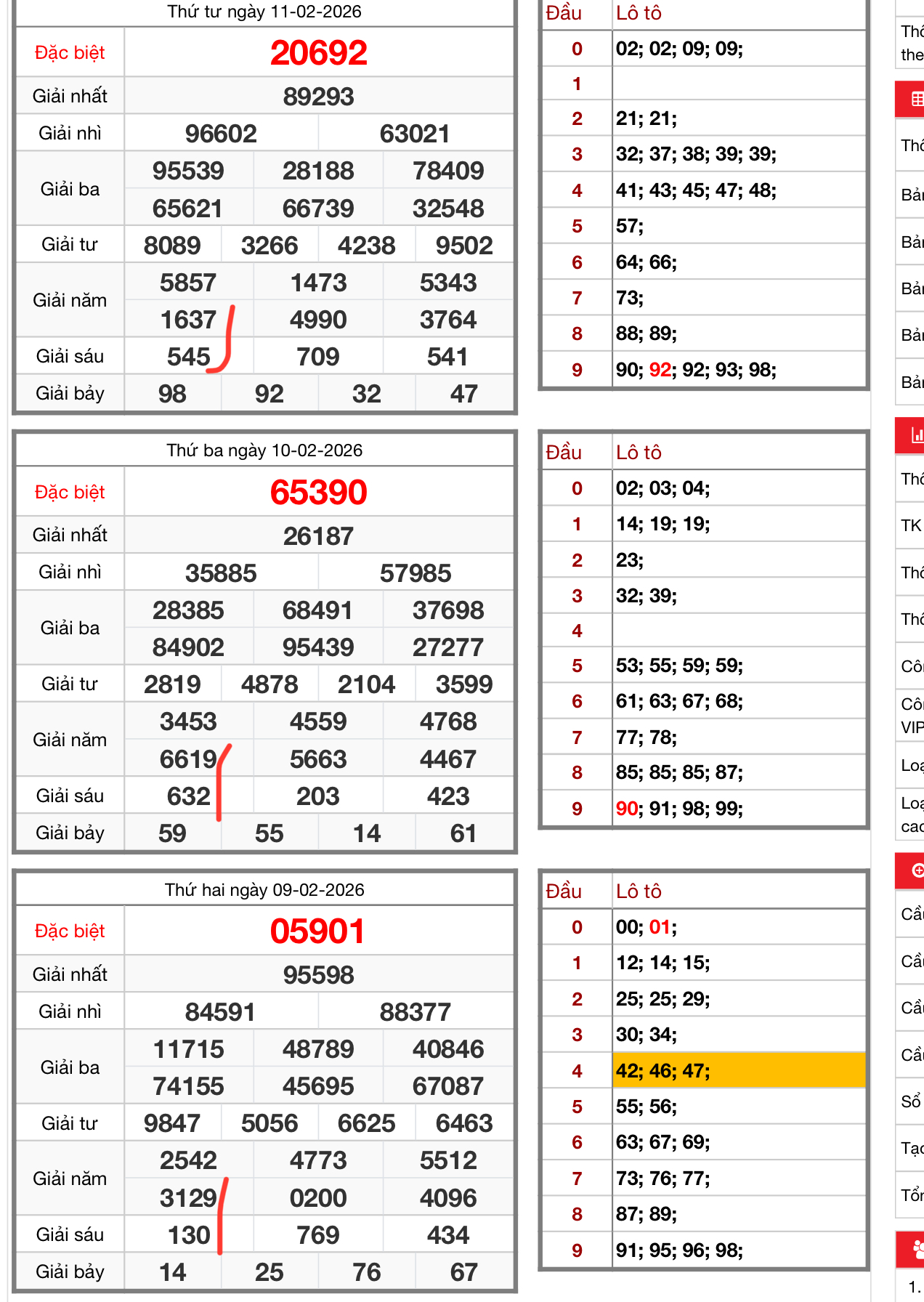Open the sidebar link starting with "Tạo"
Screen dimensions: 924x1302
912,1148
